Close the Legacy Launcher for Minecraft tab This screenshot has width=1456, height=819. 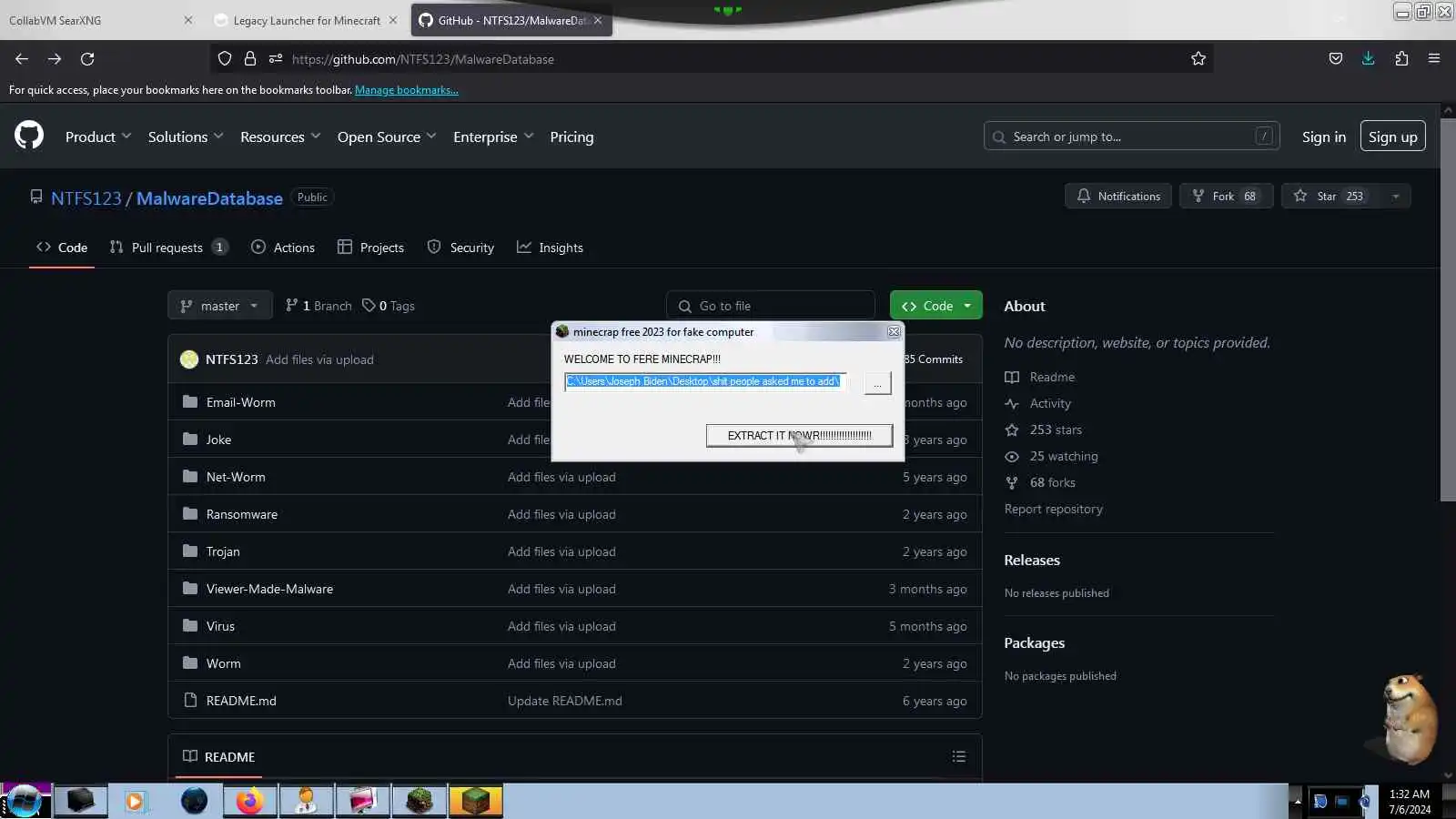[393, 20]
